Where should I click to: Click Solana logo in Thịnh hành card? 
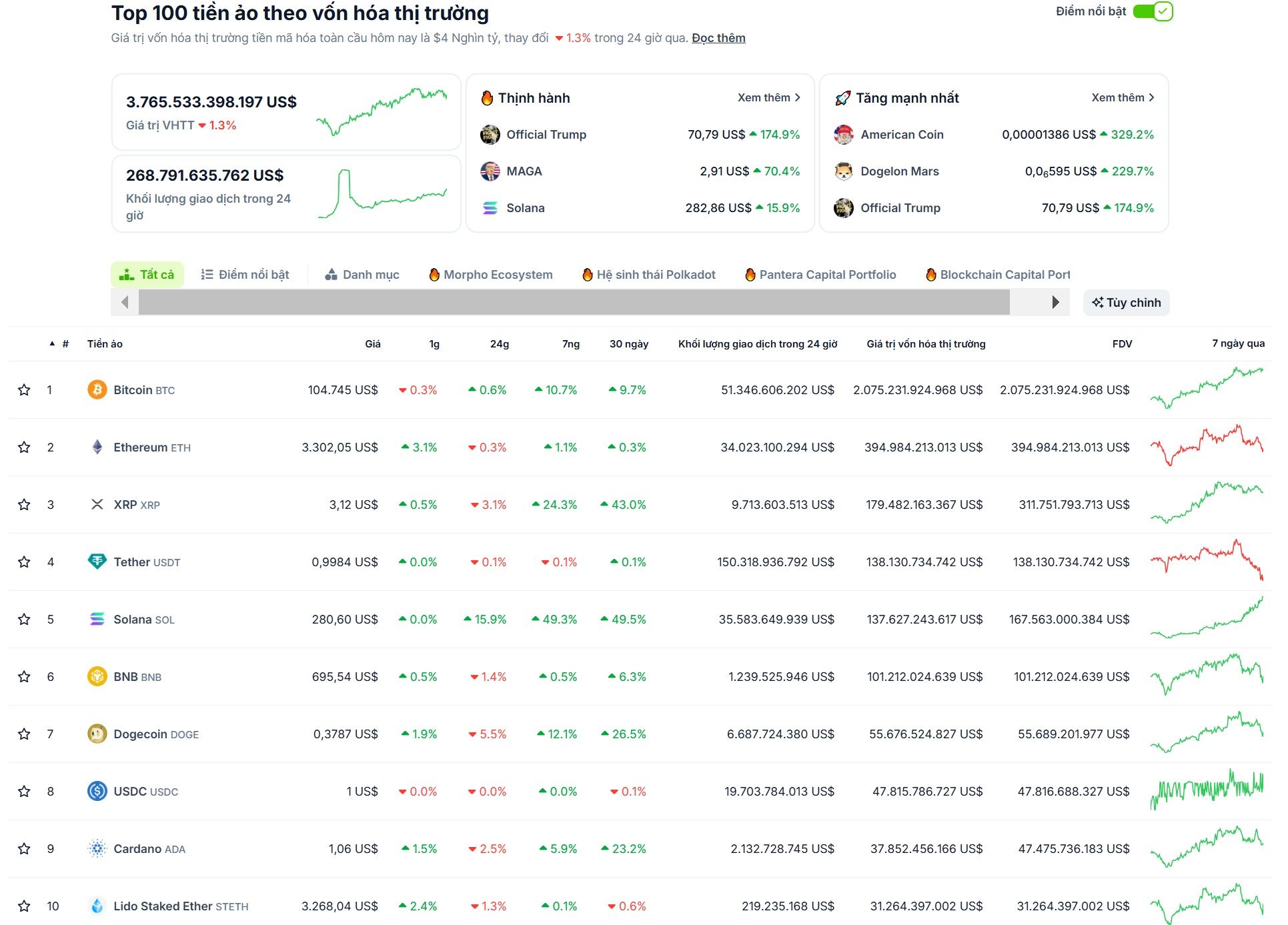click(x=490, y=208)
